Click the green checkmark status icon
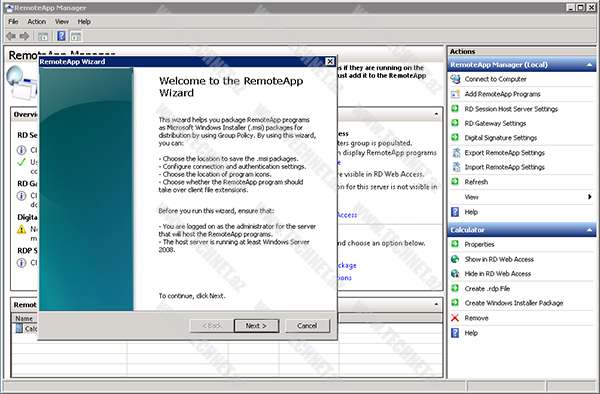Viewport: 600px width, 394px height. [x=21, y=162]
